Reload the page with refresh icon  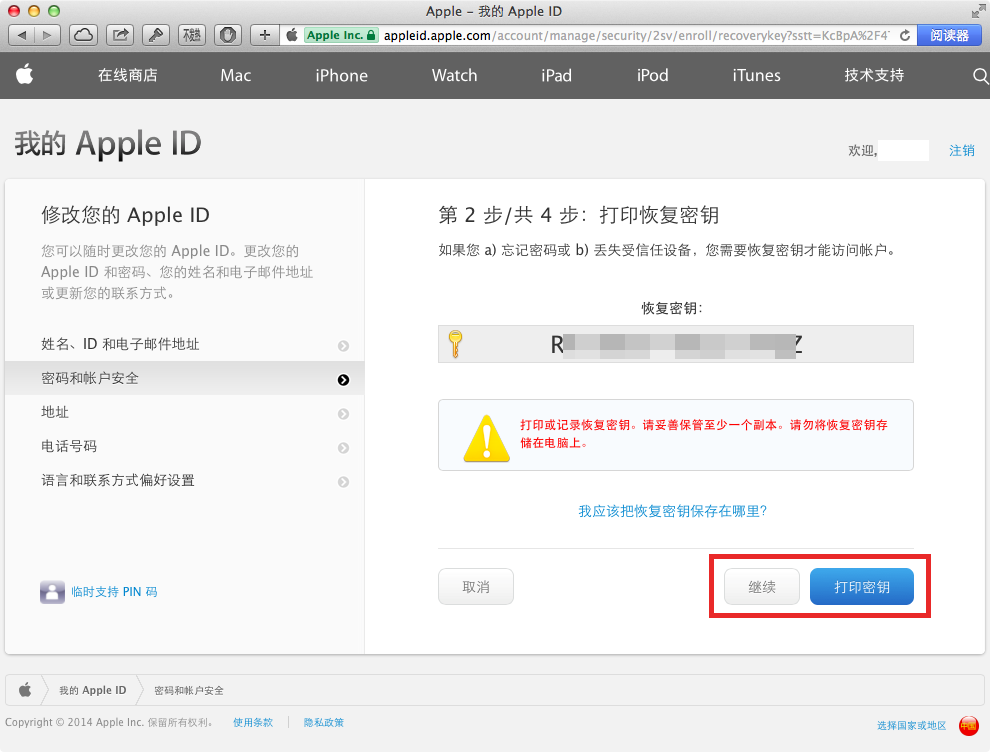[905, 35]
